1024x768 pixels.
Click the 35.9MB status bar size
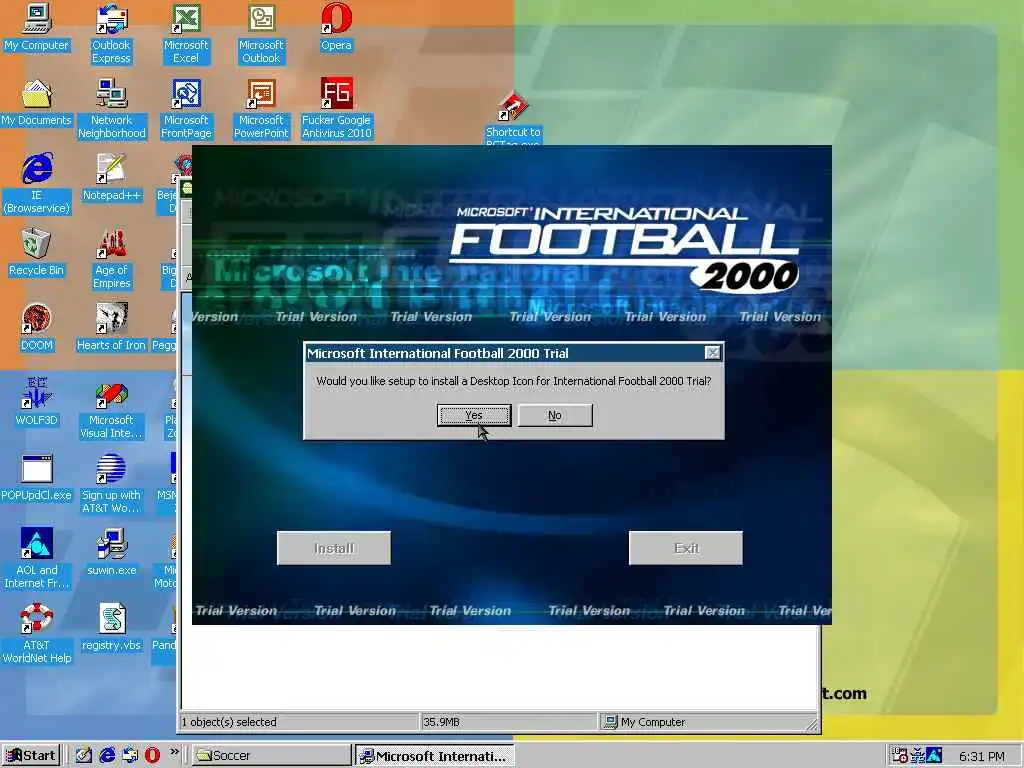point(441,722)
